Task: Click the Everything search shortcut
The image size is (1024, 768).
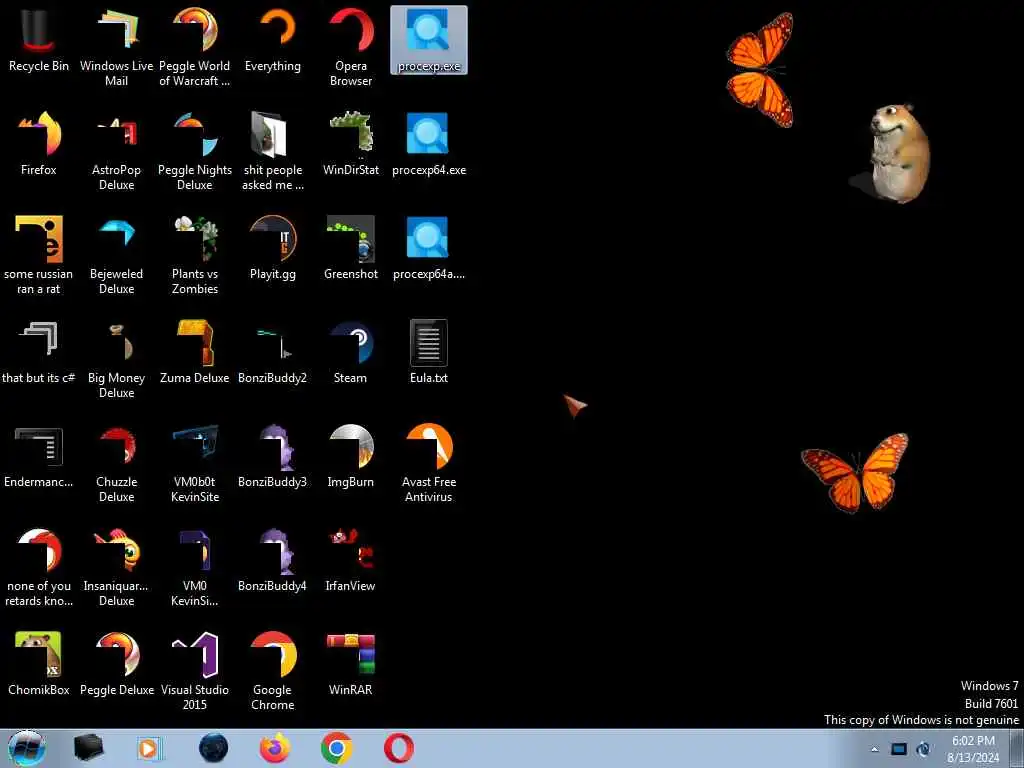Action: [x=273, y=40]
